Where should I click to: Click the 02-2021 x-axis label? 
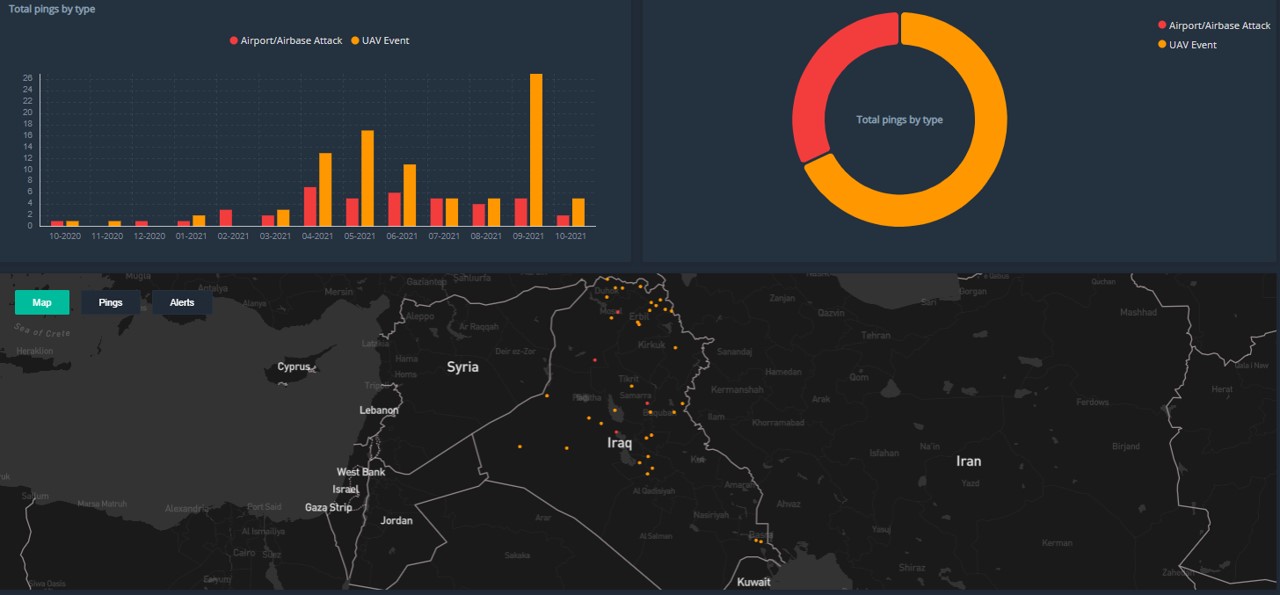(x=233, y=235)
